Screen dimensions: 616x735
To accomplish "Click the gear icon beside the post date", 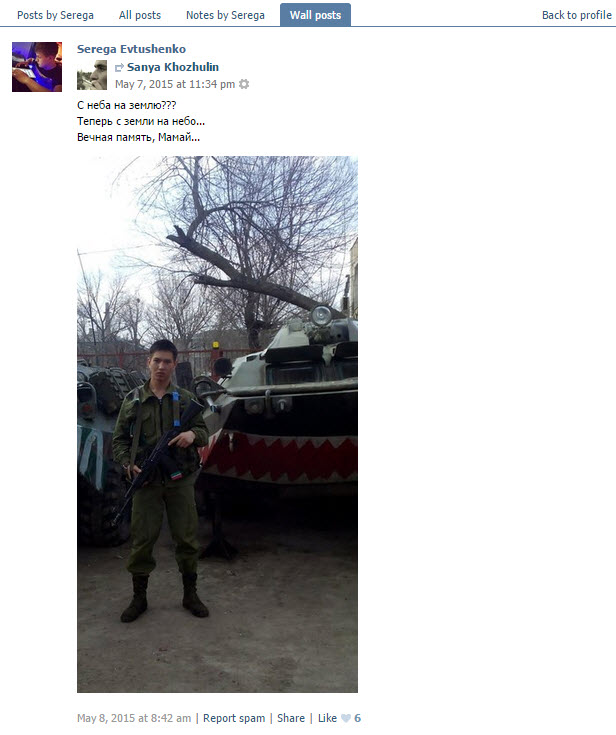I will click(244, 84).
